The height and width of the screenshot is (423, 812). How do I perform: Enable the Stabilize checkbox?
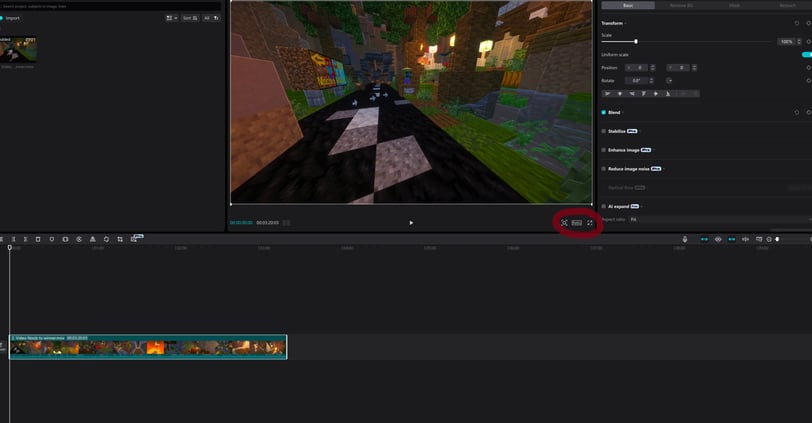point(603,132)
